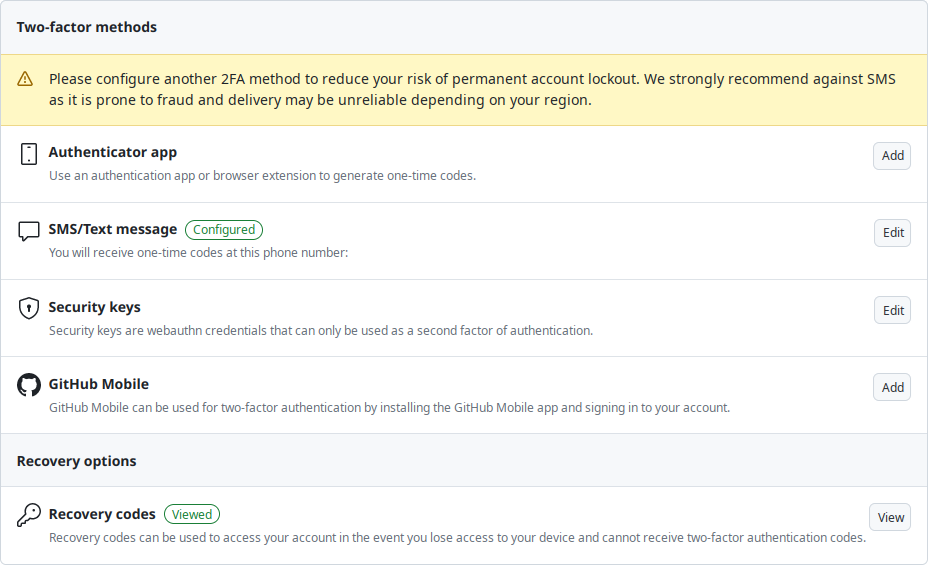Click the green Viewed badge
The width and height of the screenshot is (928, 565).
(x=192, y=515)
